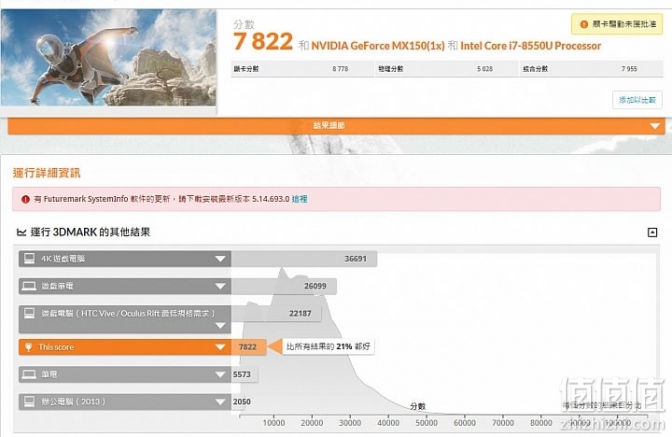The height and width of the screenshot is (437, 672).
Task: Click the gaming laptop icon in 26099 row
Action: click(29, 286)
